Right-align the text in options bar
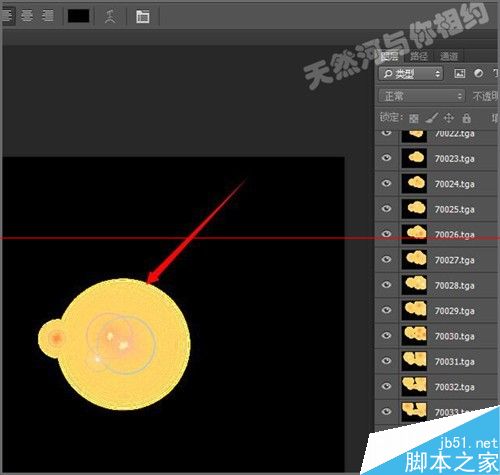The image size is (500, 475). pos(48,16)
